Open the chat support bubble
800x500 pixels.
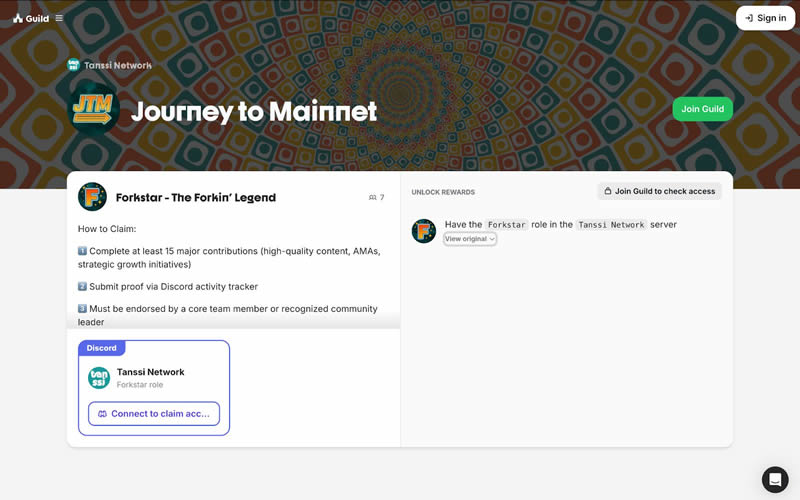pyautogui.click(x=775, y=480)
